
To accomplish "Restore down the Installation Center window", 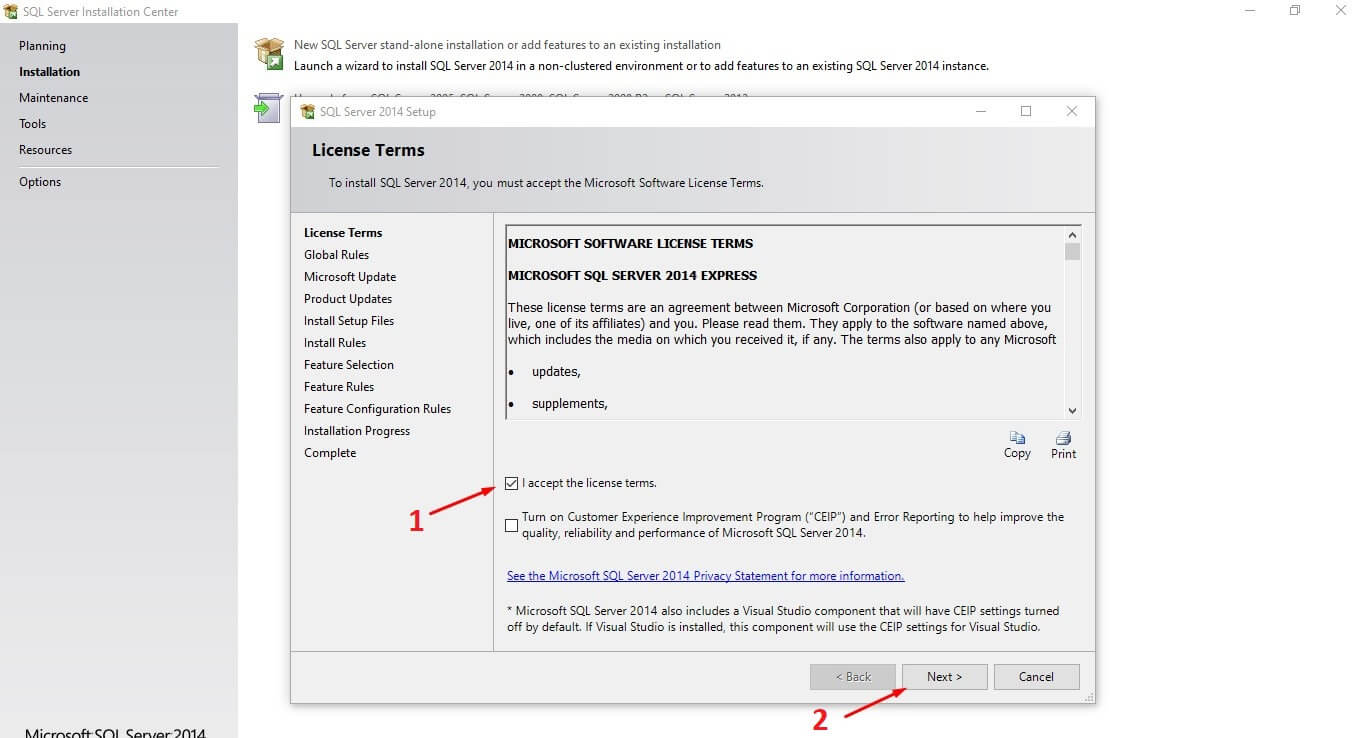I will pos(1295,11).
